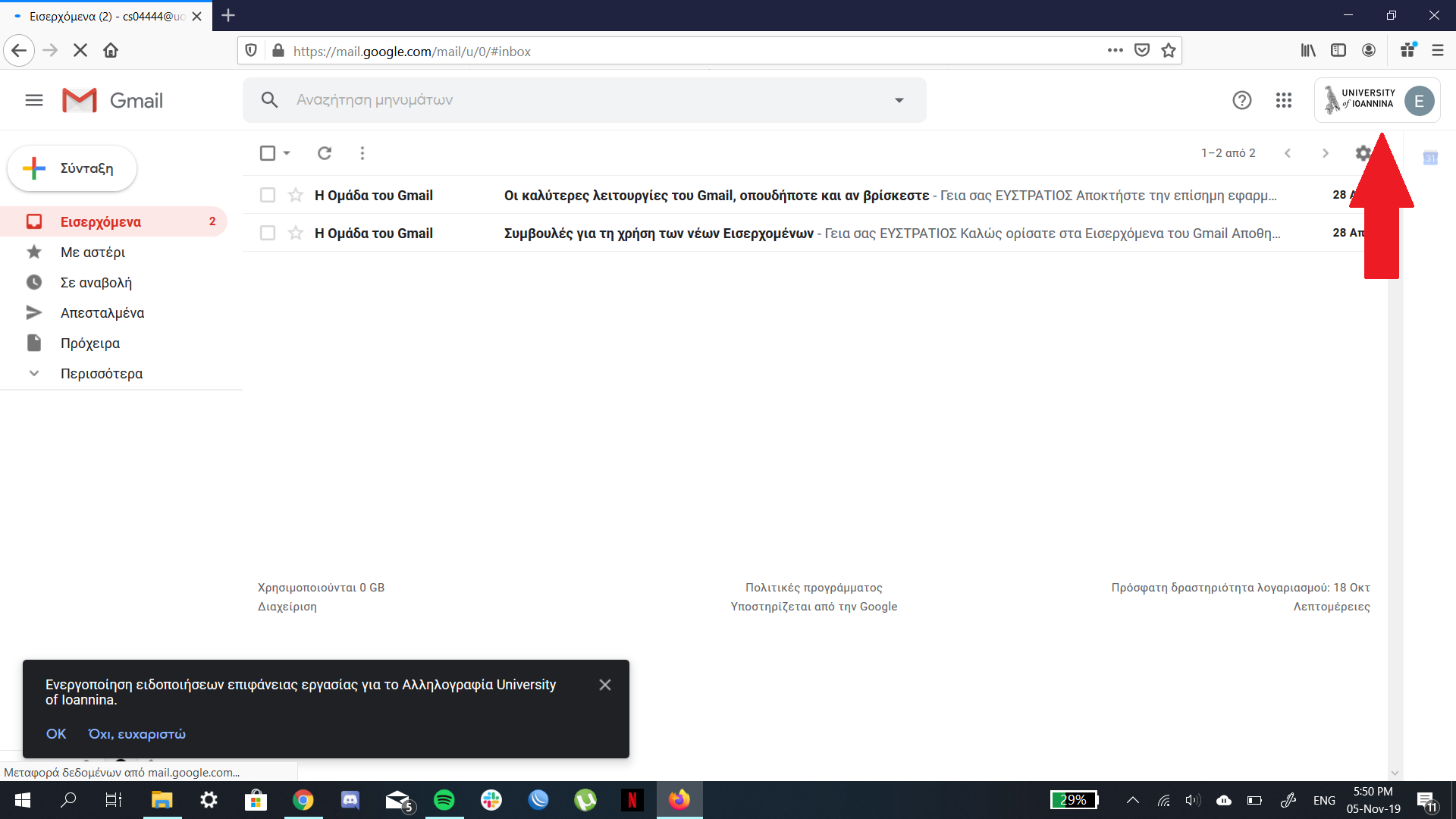Click OK on the notifications prompt
Image resolution: width=1456 pixels, height=819 pixels.
(56, 733)
